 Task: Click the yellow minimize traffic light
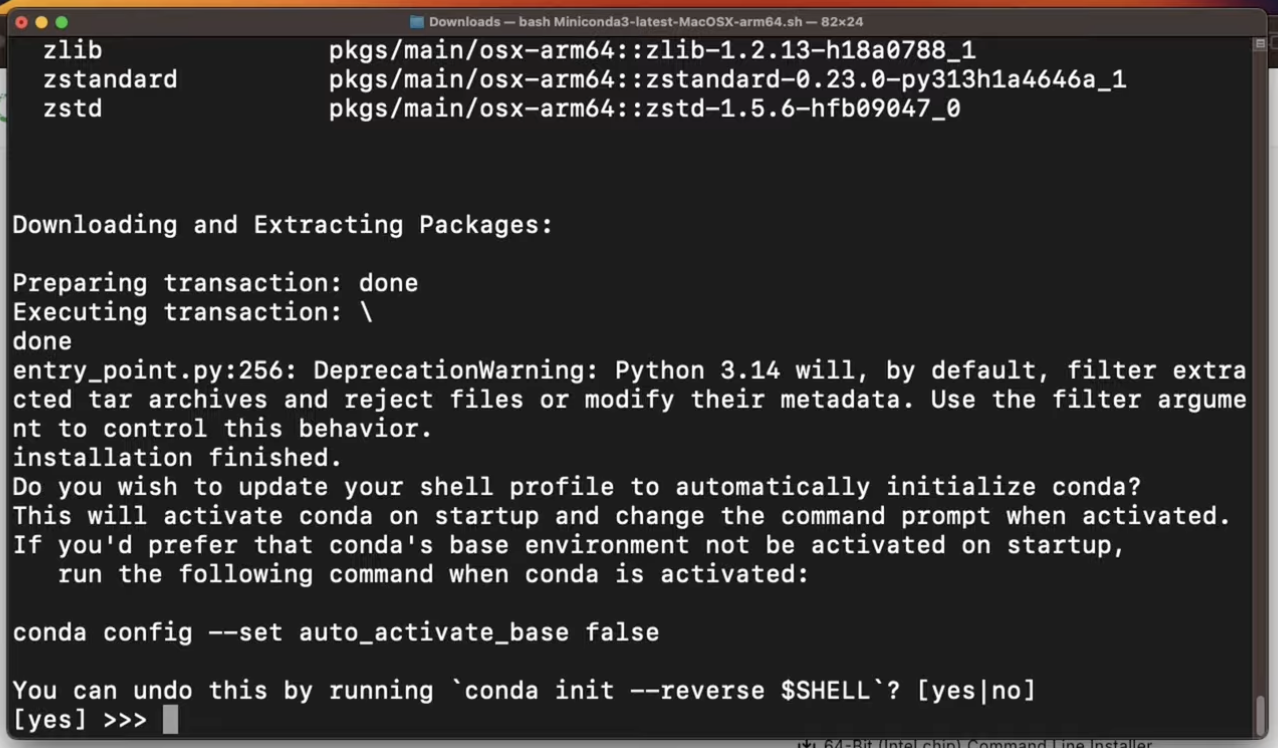coord(40,20)
